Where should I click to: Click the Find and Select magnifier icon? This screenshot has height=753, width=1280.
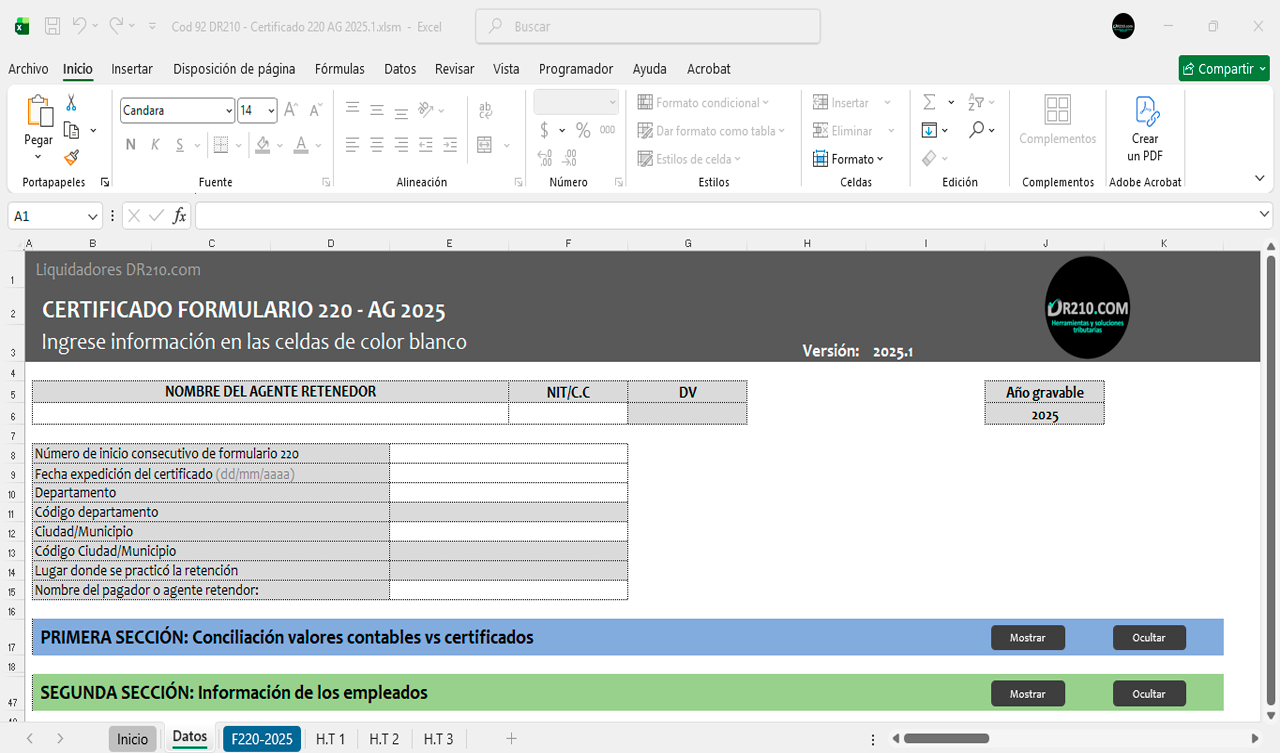coord(976,130)
